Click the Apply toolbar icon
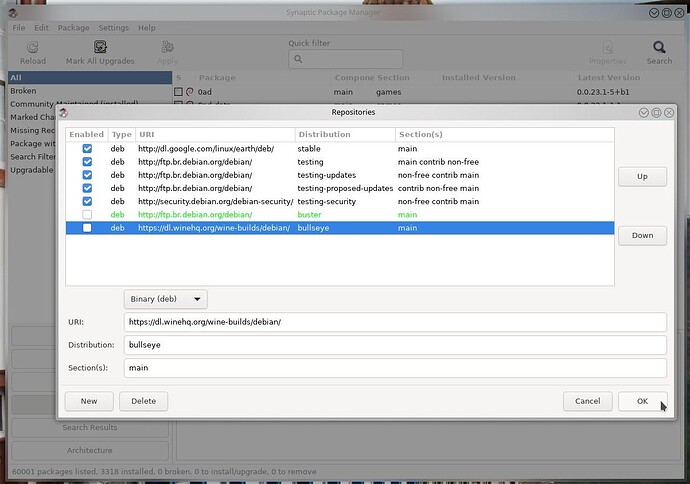Viewport: 690px width, 484px height. pyautogui.click(x=167, y=47)
